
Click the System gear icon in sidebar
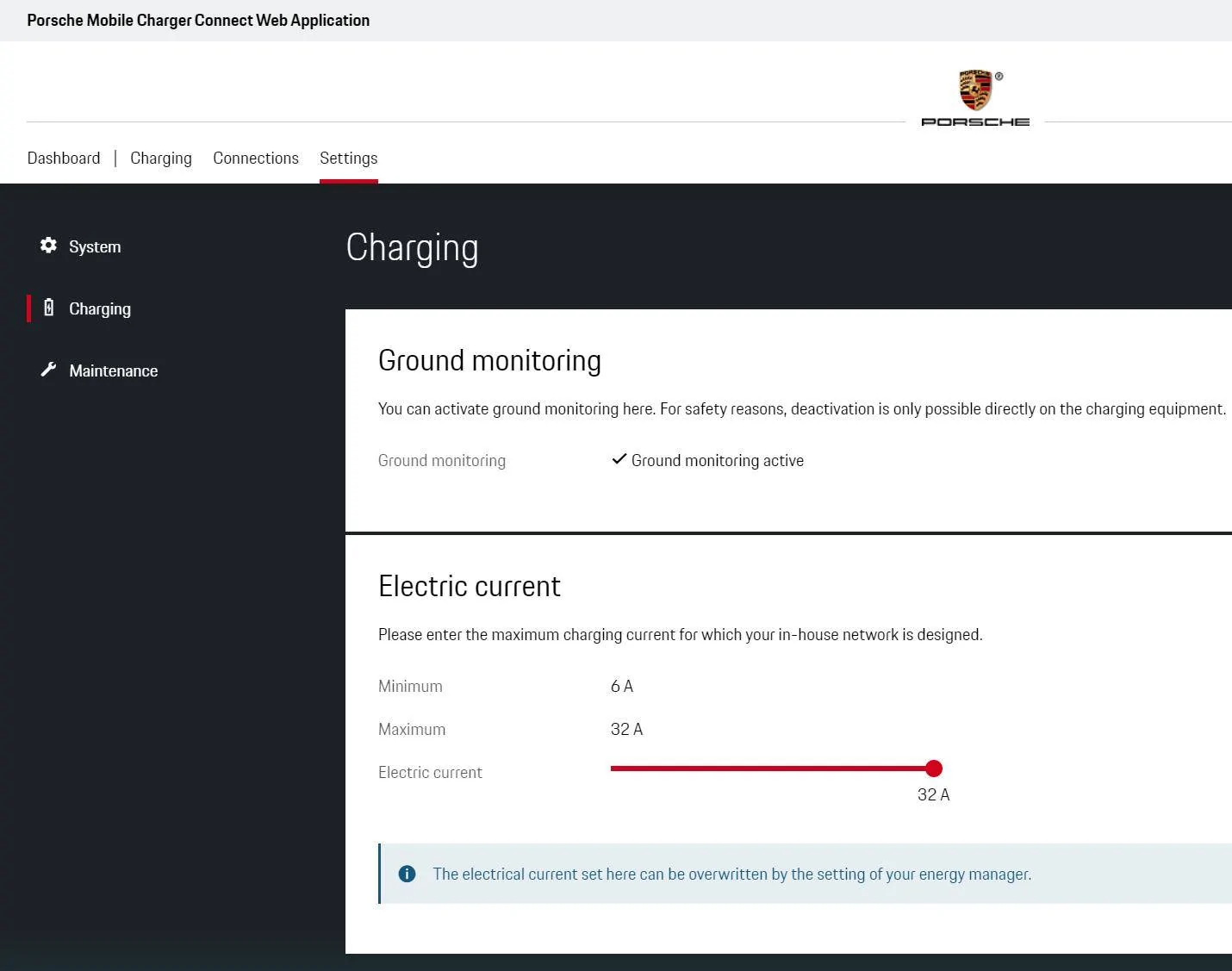point(48,246)
